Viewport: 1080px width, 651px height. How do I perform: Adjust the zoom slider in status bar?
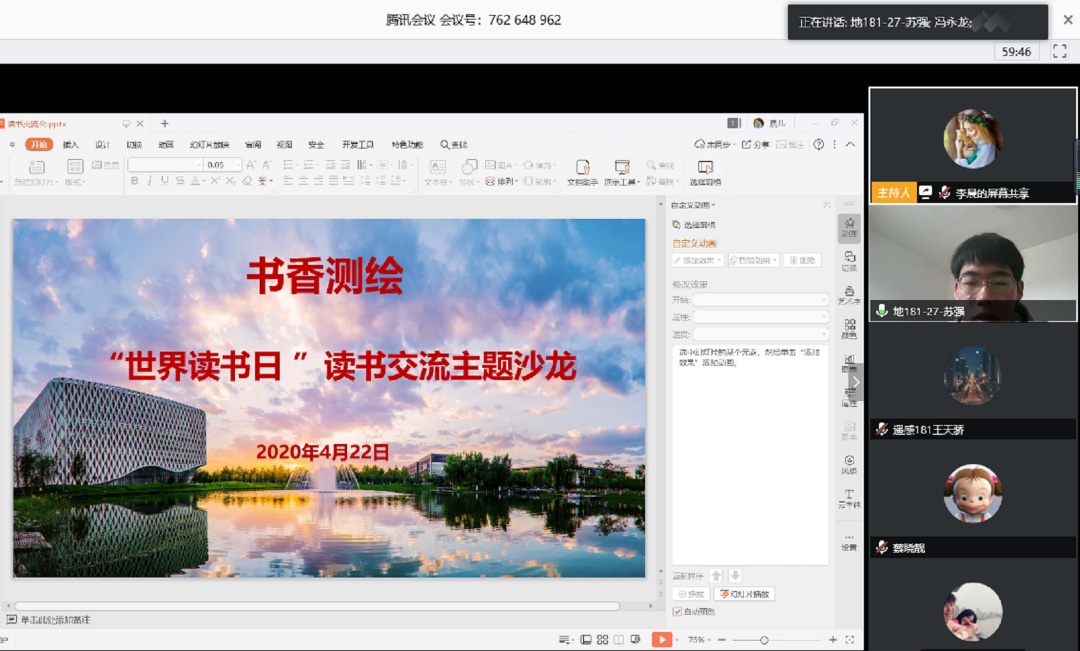[x=764, y=639]
